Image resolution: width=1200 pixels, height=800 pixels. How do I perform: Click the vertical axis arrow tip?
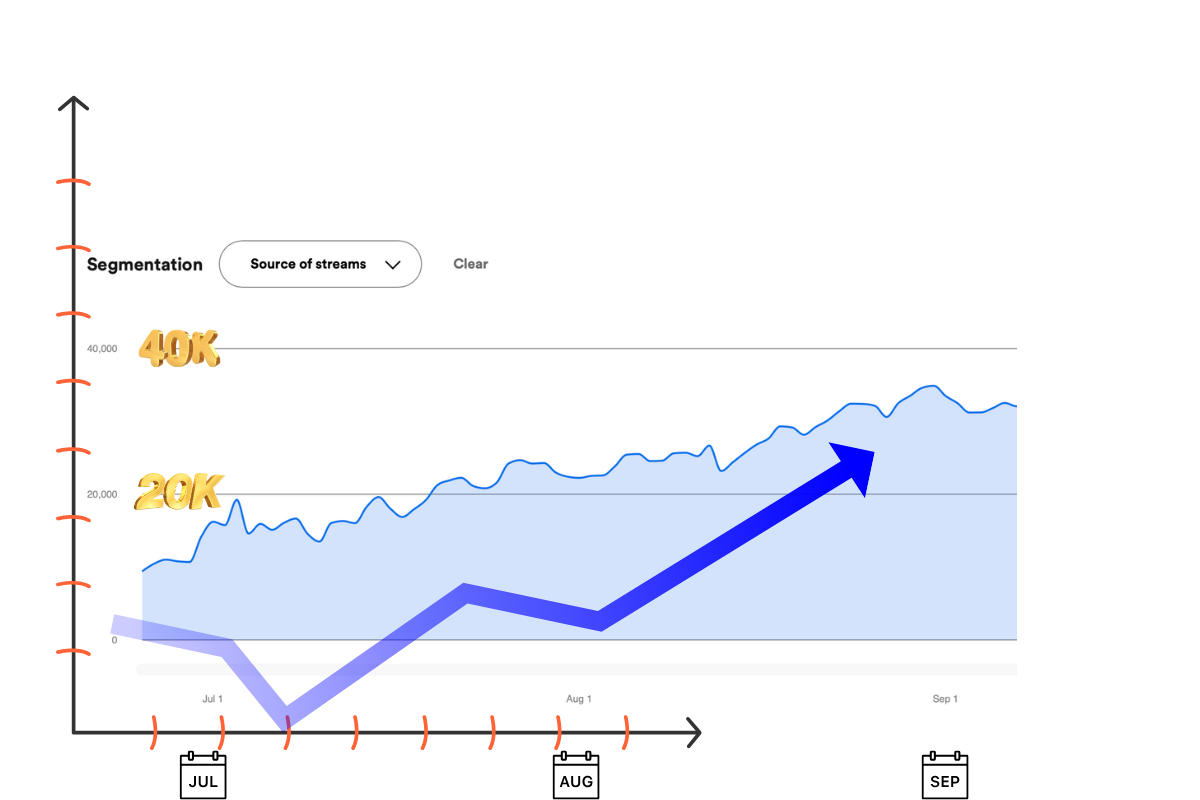pyautogui.click(x=73, y=101)
